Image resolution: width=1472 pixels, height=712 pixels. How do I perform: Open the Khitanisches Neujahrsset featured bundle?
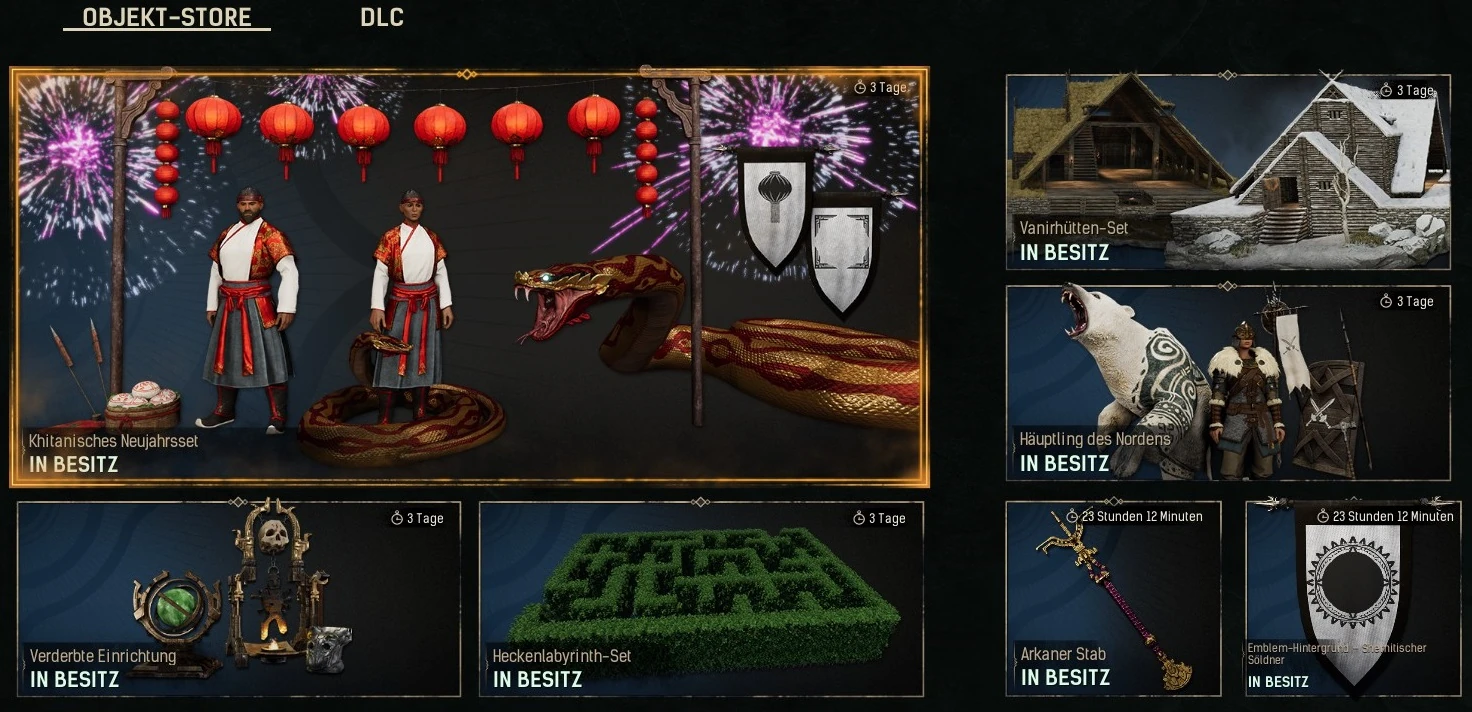[469, 277]
